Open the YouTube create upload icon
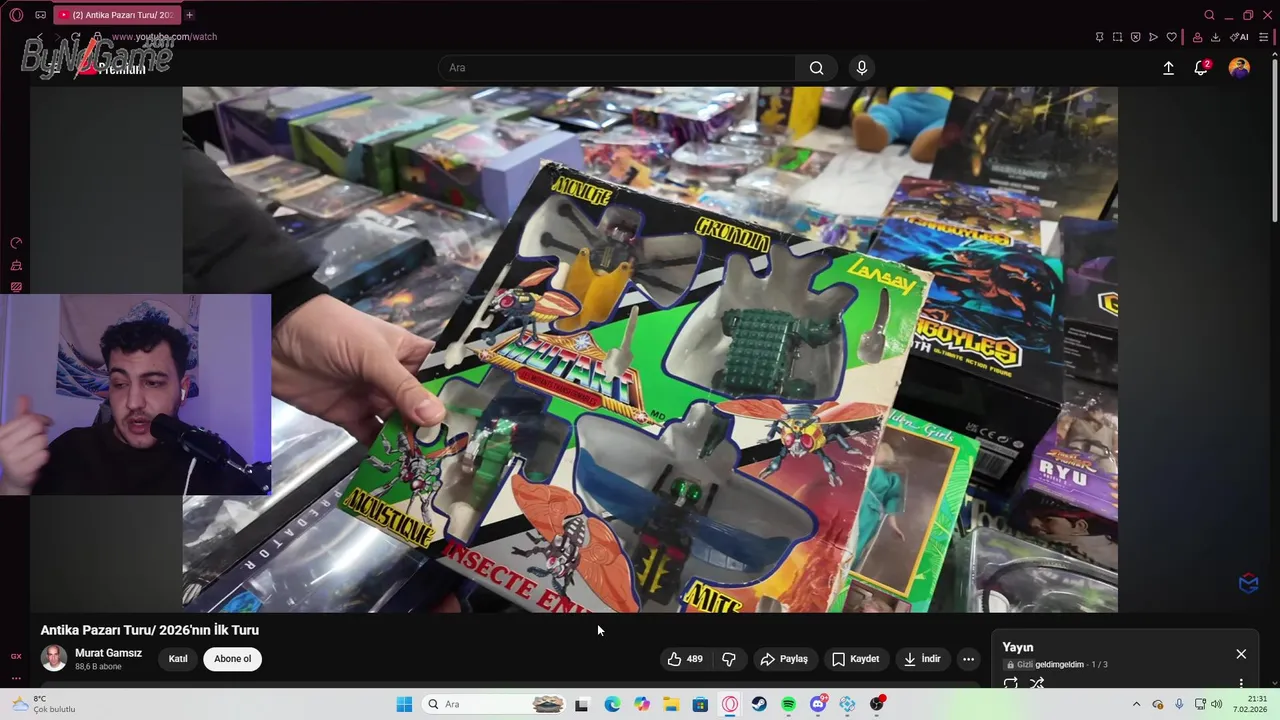1280x720 pixels. click(x=1168, y=68)
